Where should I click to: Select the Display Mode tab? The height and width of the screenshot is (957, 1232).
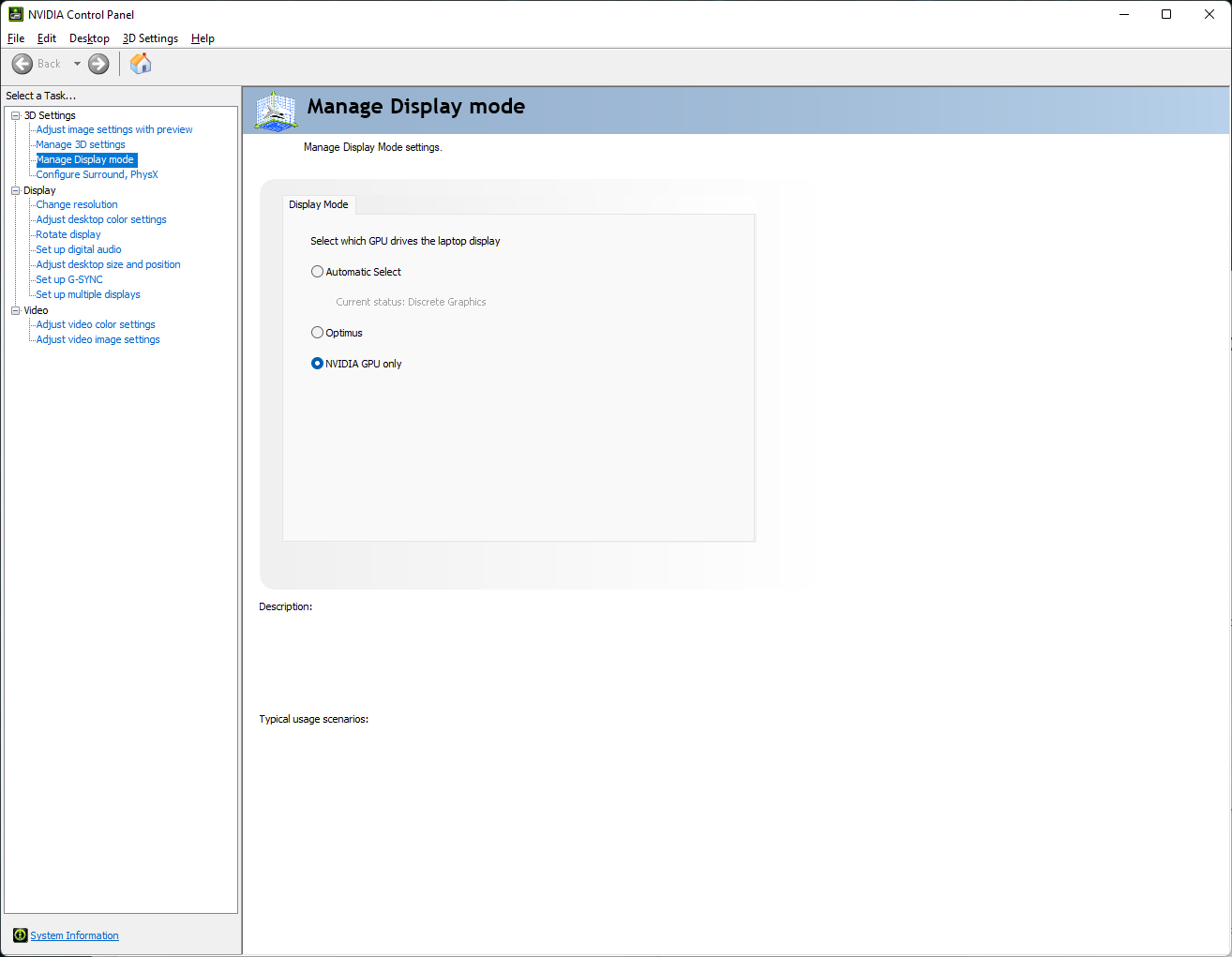pyautogui.click(x=319, y=204)
